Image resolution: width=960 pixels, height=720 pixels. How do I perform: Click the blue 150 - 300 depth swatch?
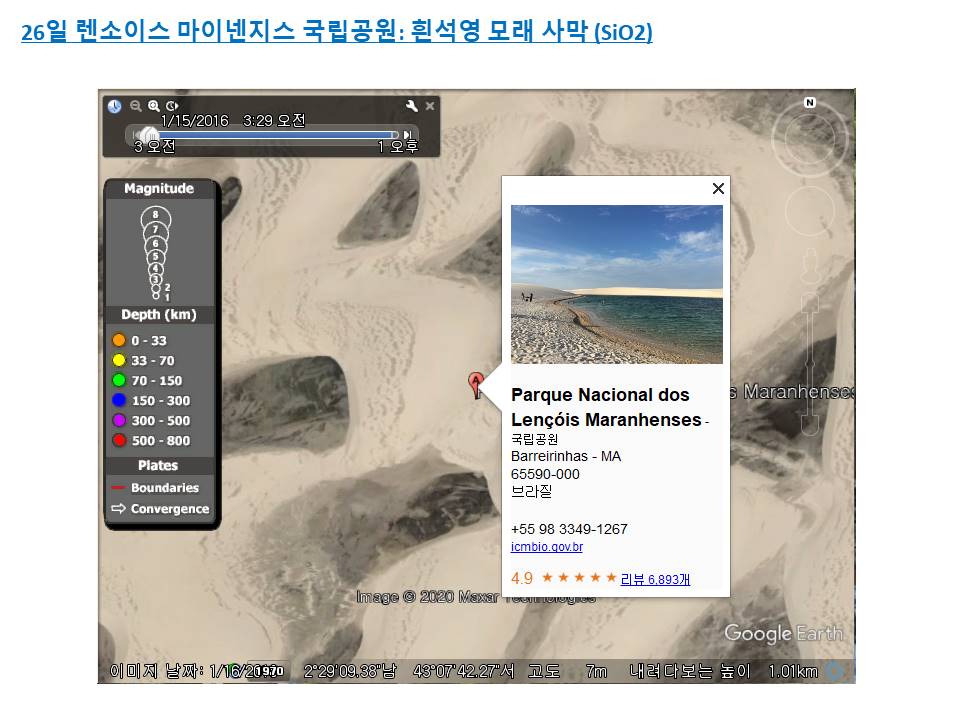(119, 400)
